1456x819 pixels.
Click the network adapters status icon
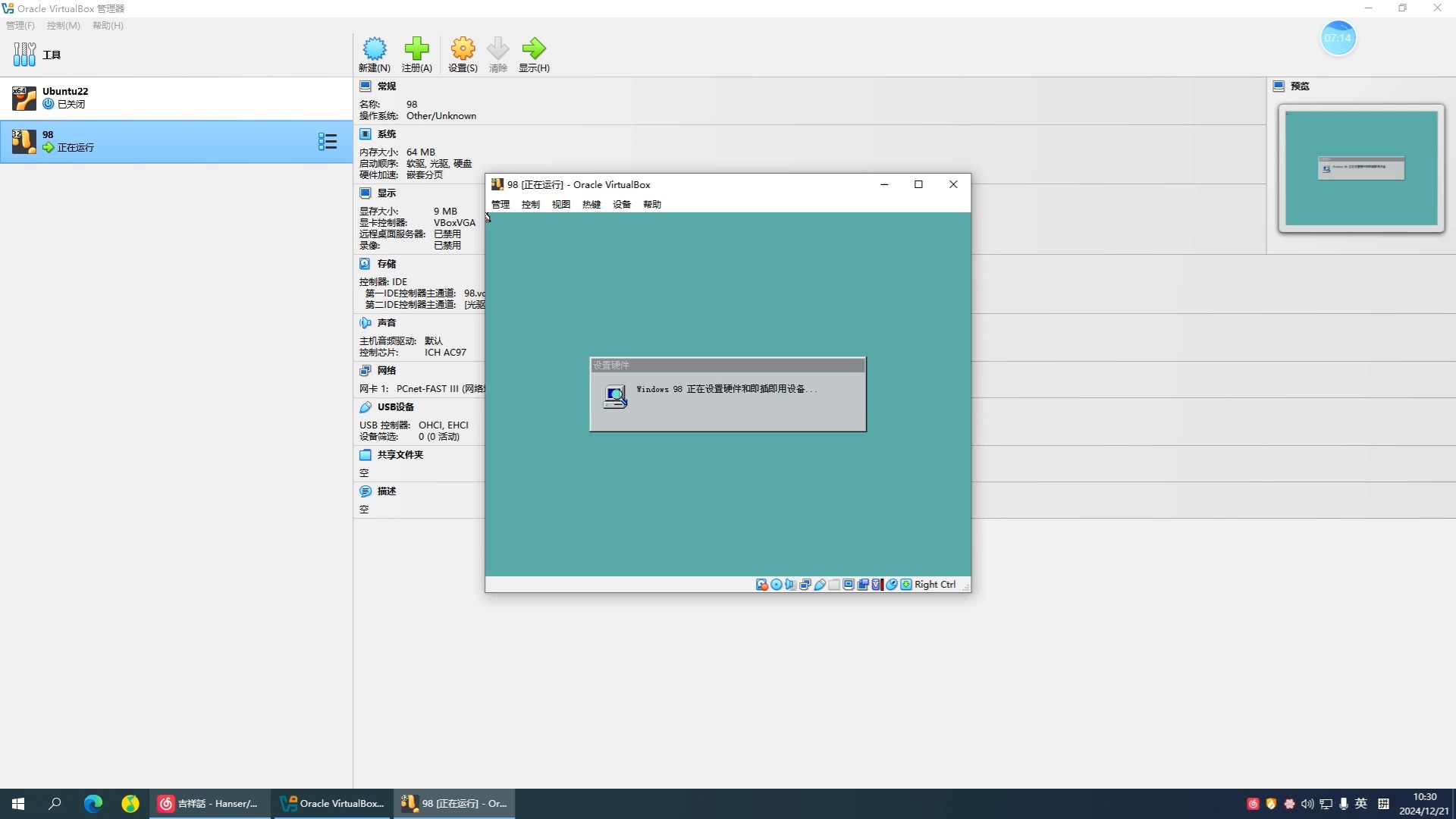coord(805,585)
